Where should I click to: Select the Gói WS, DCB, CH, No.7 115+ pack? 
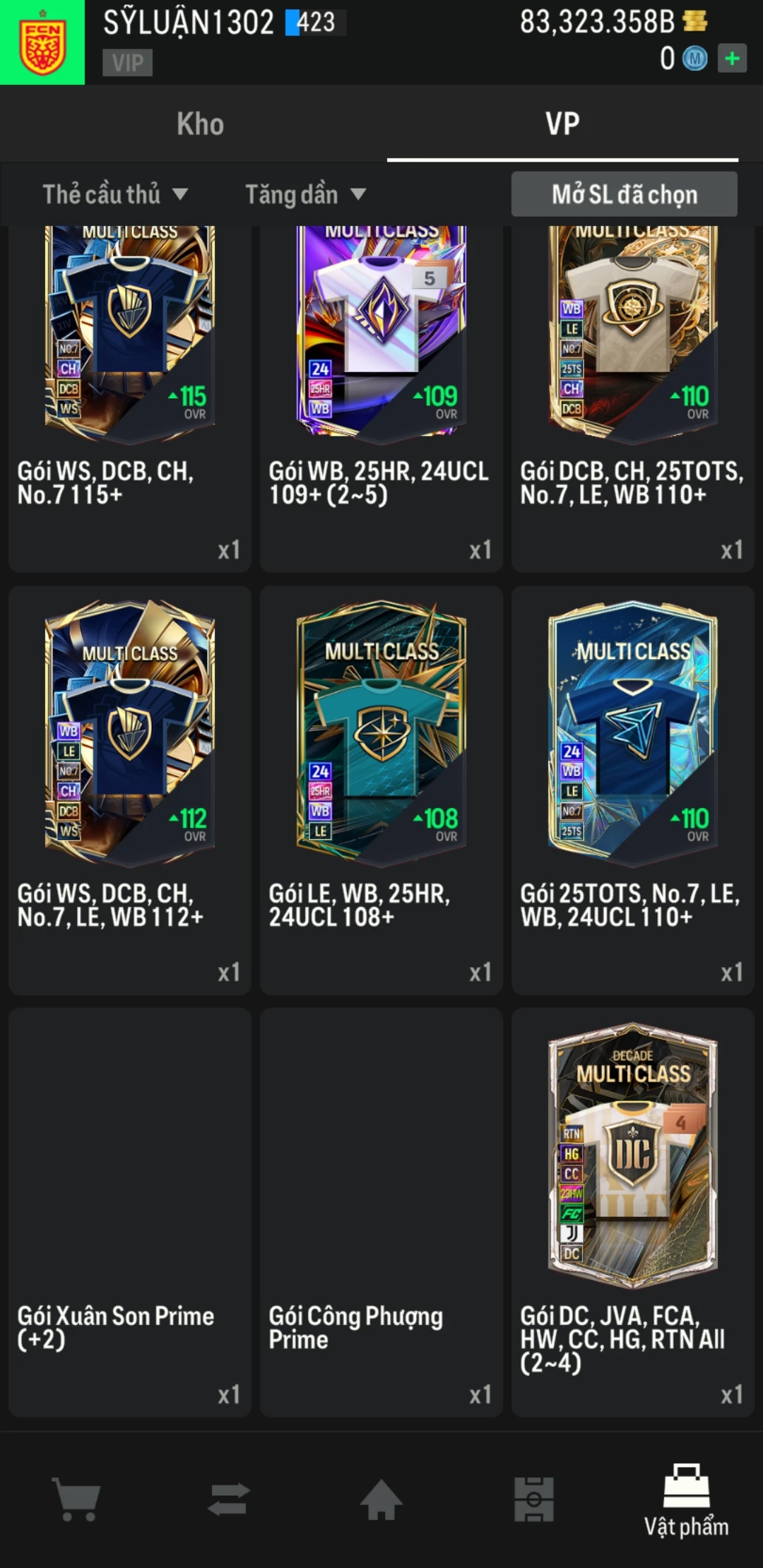pos(130,398)
